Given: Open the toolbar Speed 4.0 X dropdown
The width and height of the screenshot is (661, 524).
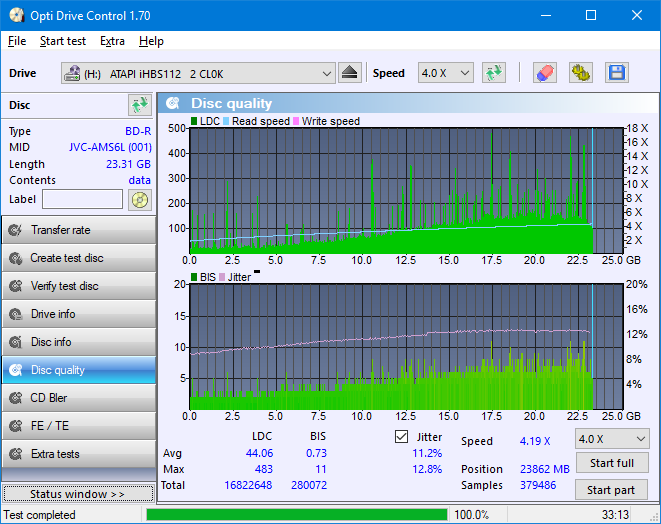Looking at the screenshot, I should pos(445,73).
